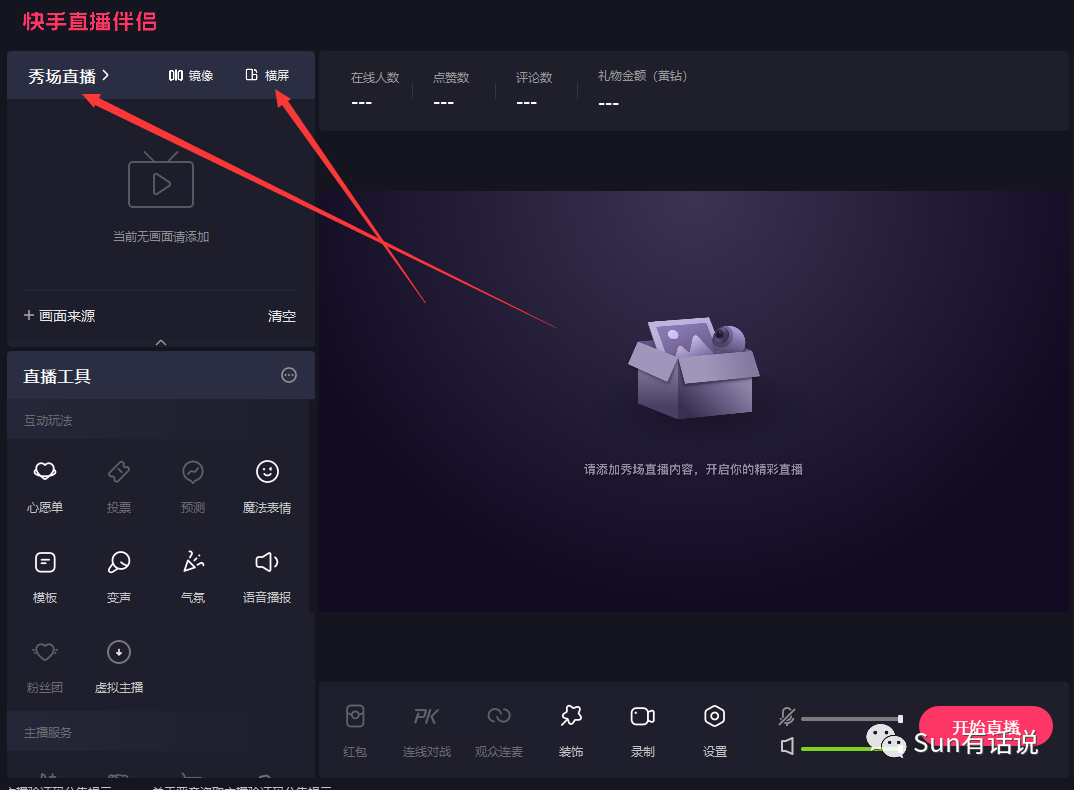Open the 预测 prediction tool

(193, 486)
